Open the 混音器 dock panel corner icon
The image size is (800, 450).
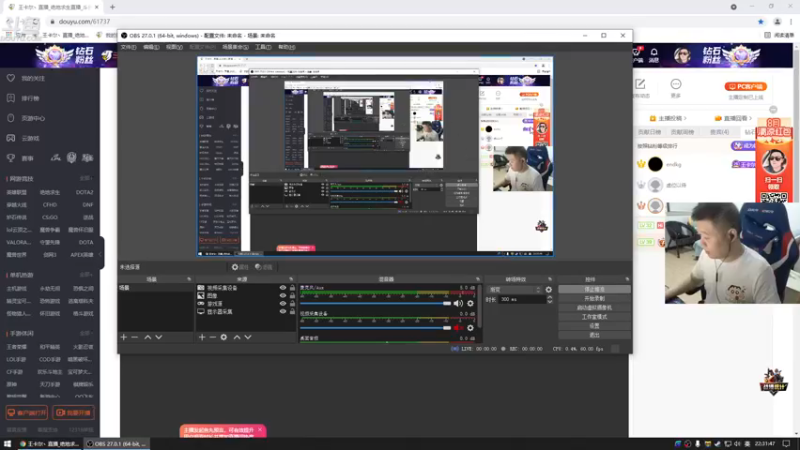(x=478, y=280)
